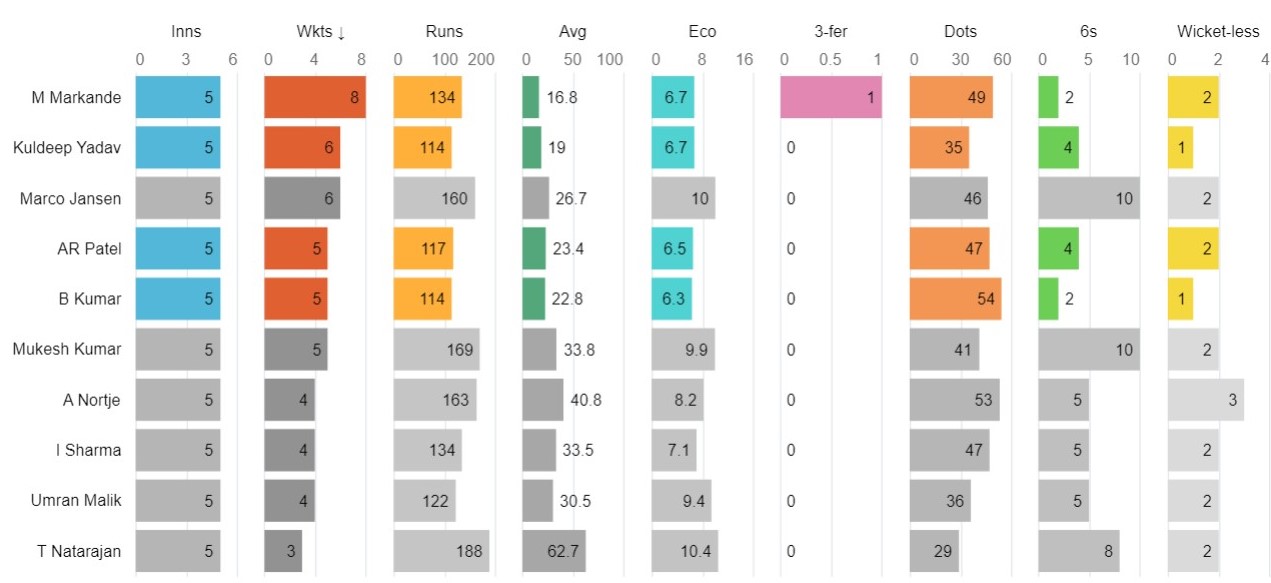Click M Markande's orange wickets bar showing 8
The width and height of the screenshot is (1271, 583).
(x=314, y=98)
